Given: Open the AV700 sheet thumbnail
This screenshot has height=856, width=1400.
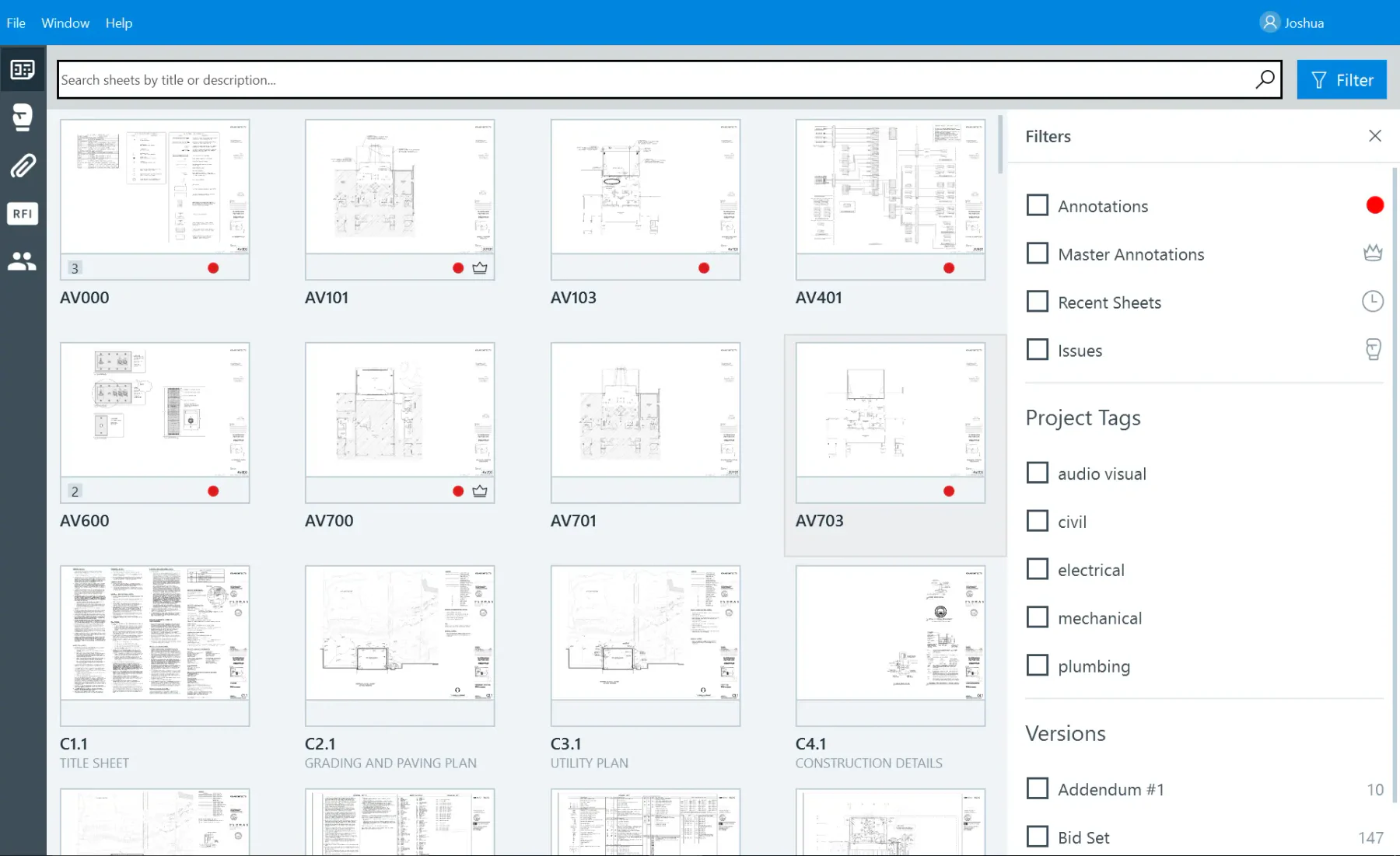Looking at the screenshot, I should [x=400, y=410].
